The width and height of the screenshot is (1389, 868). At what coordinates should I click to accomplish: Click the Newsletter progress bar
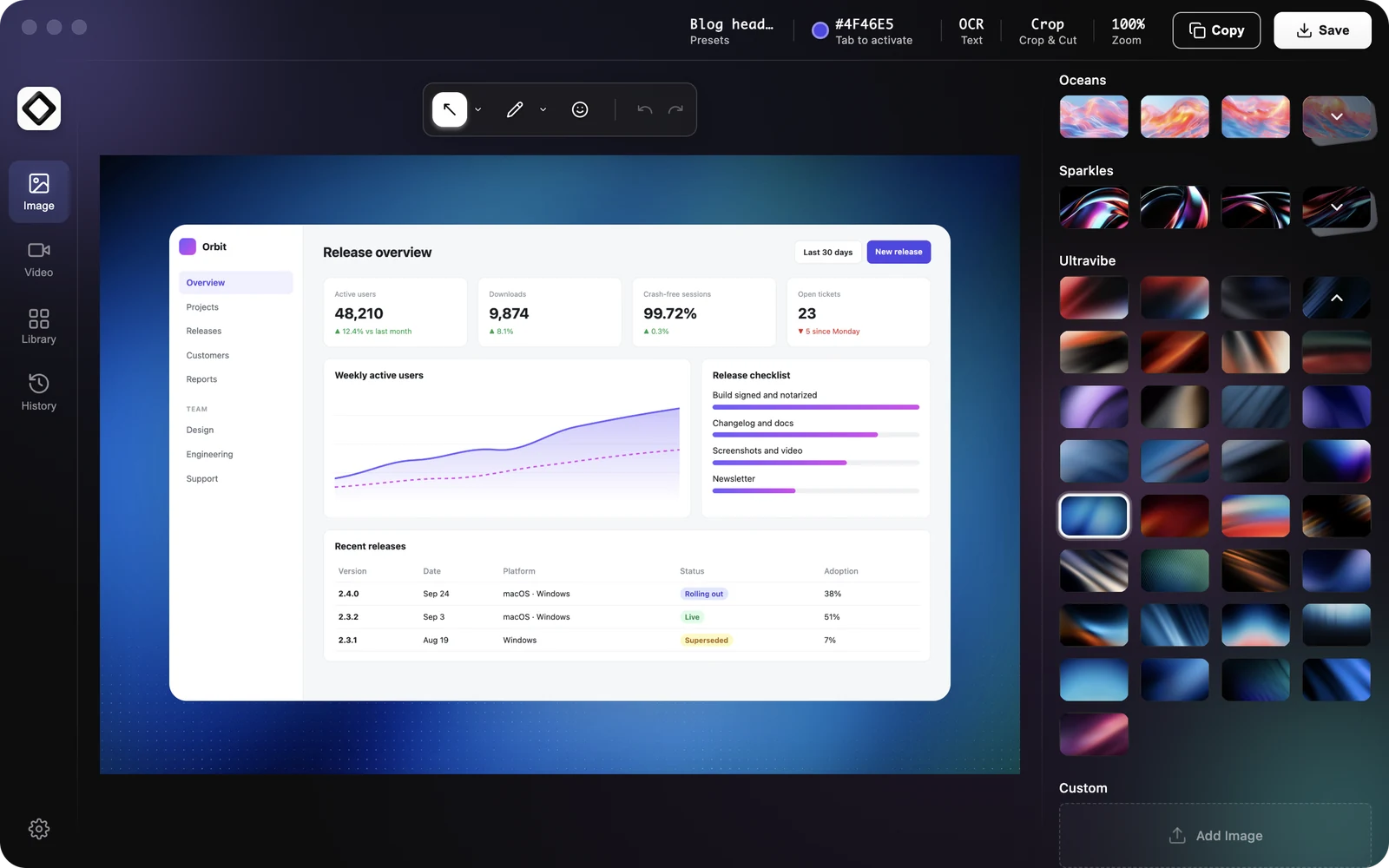[815, 491]
